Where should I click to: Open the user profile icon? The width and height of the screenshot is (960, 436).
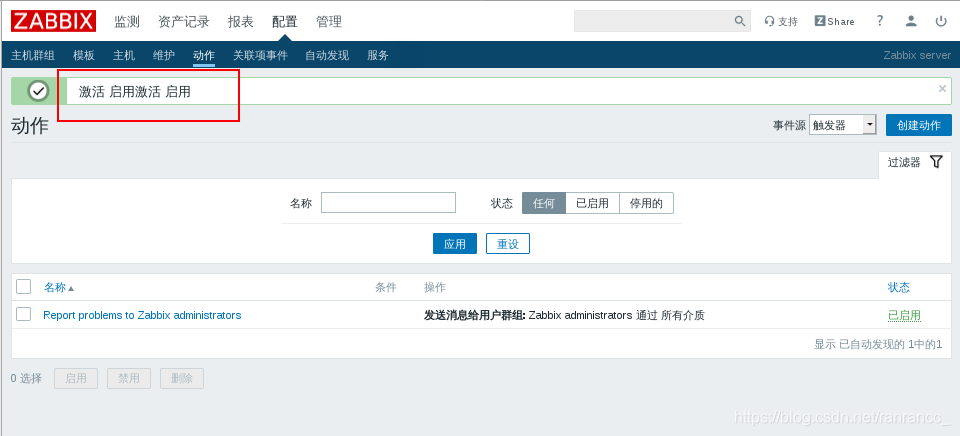(x=911, y=21)
